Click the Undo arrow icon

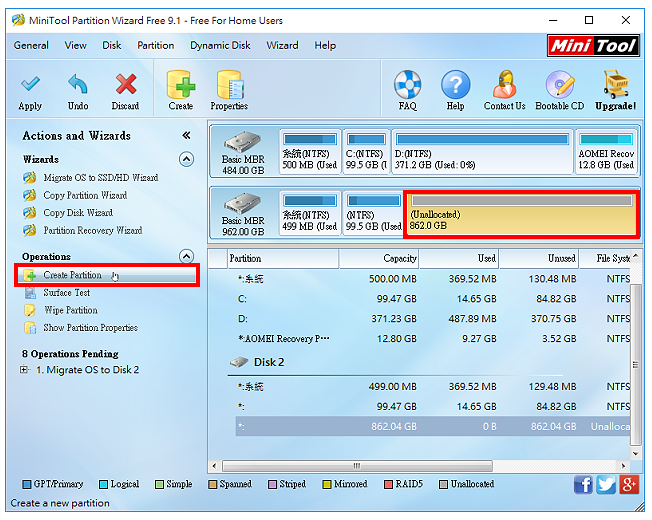[x=78, y=84]
